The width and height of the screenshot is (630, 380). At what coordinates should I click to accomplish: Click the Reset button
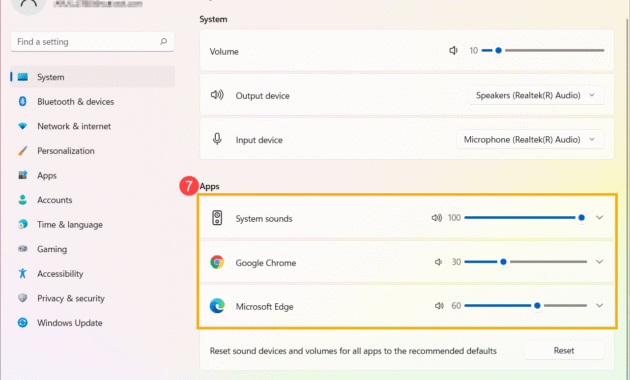coord(564,350)
